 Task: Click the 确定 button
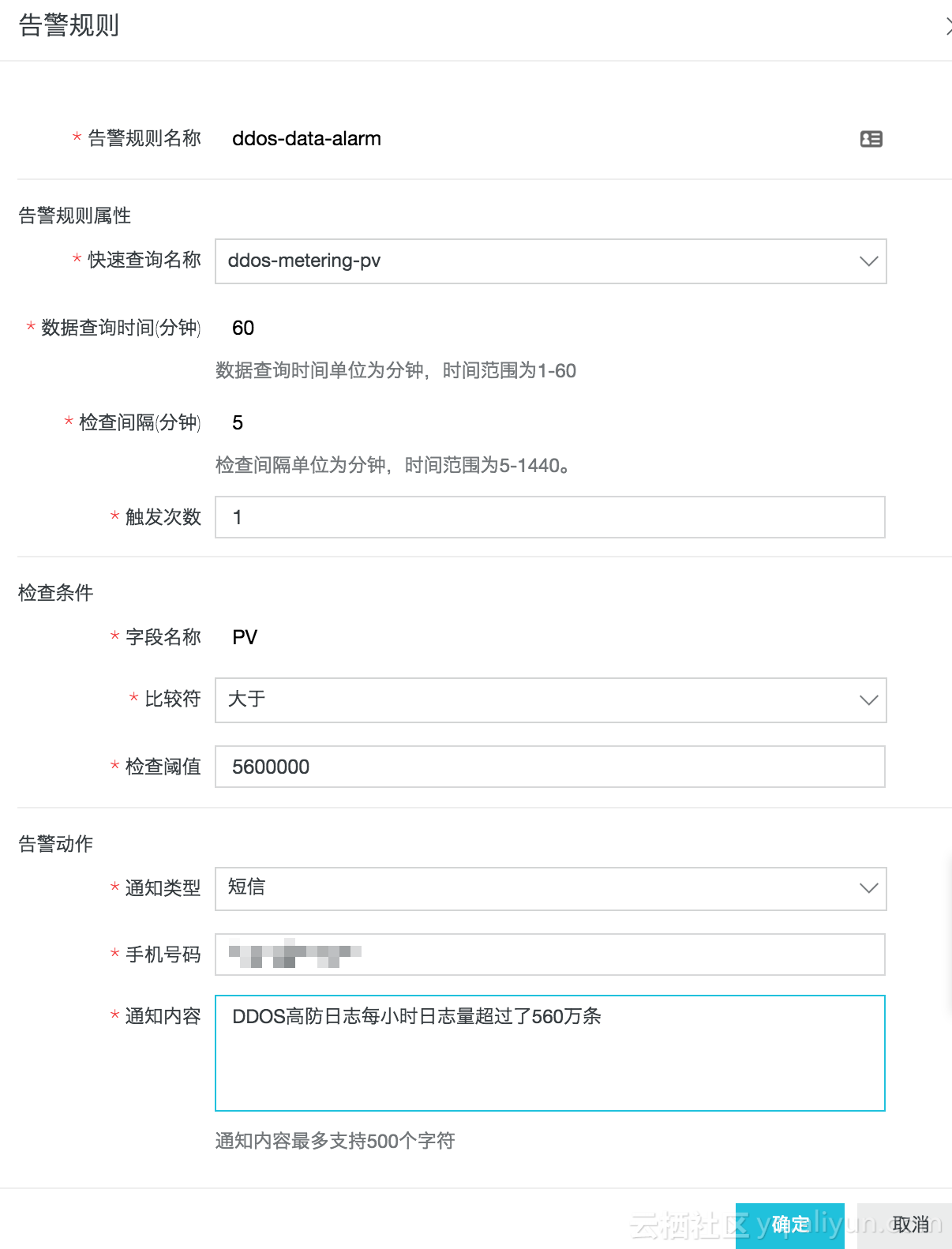[790, 1225]
